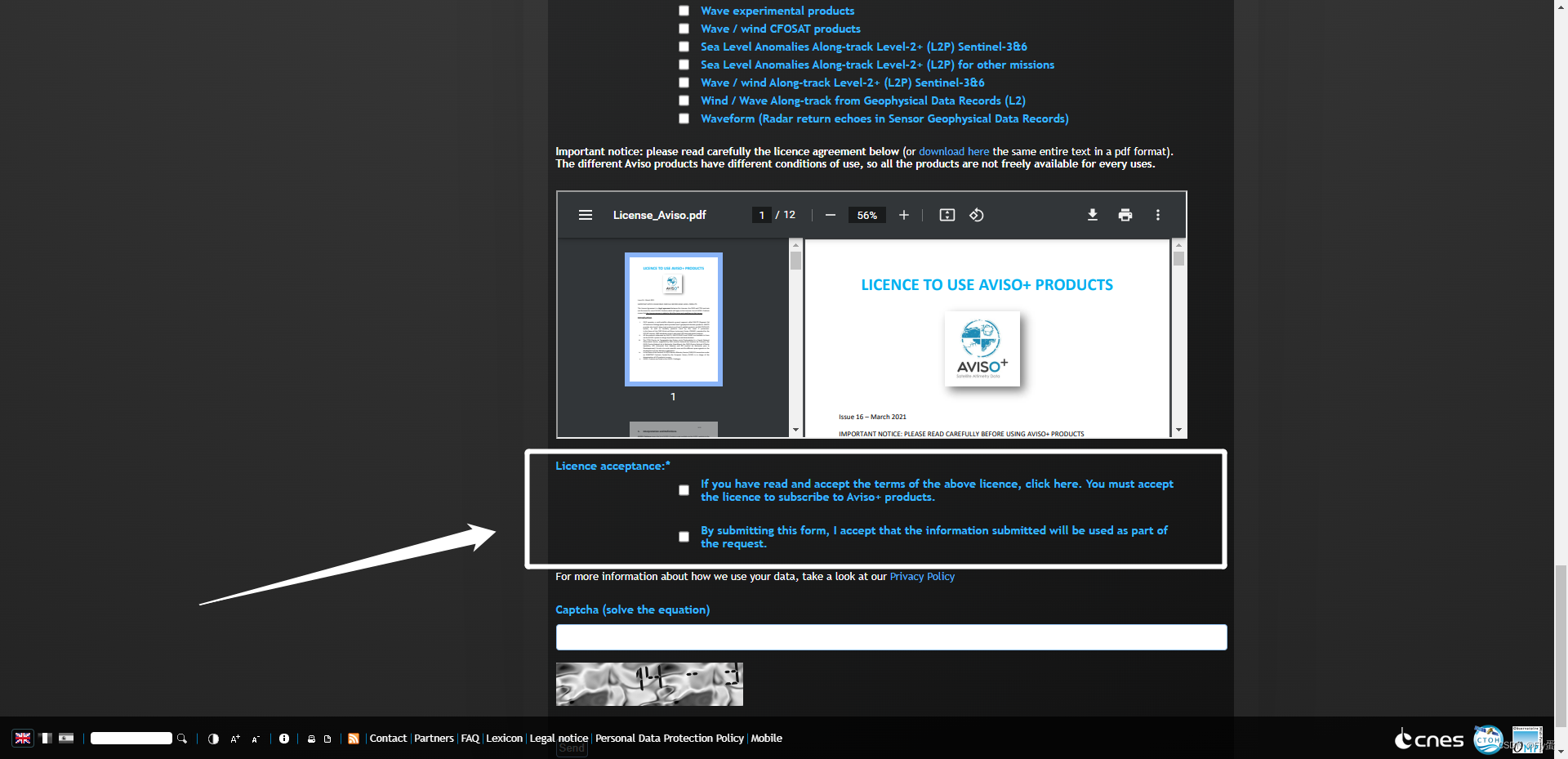Zoom in the License_Aviso.pdf viewer
Image resolution: width=1568 pixels, height=759 pixels.
pyautogui.click(x=903, y=215)
